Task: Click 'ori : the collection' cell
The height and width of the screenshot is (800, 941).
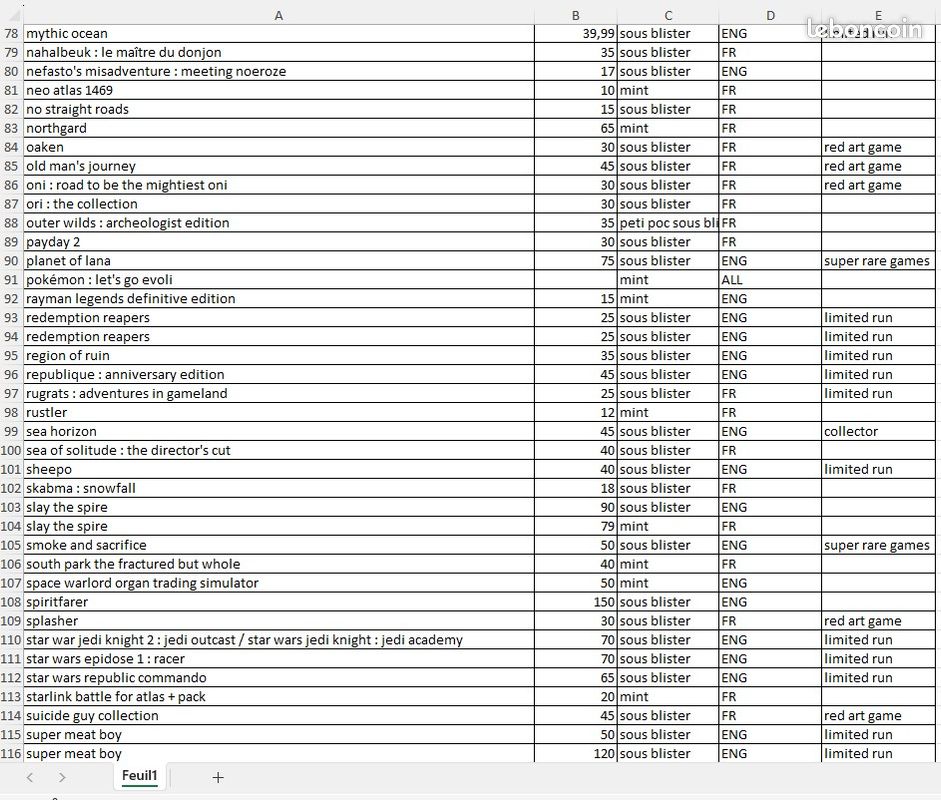Action: coord(278,204)
